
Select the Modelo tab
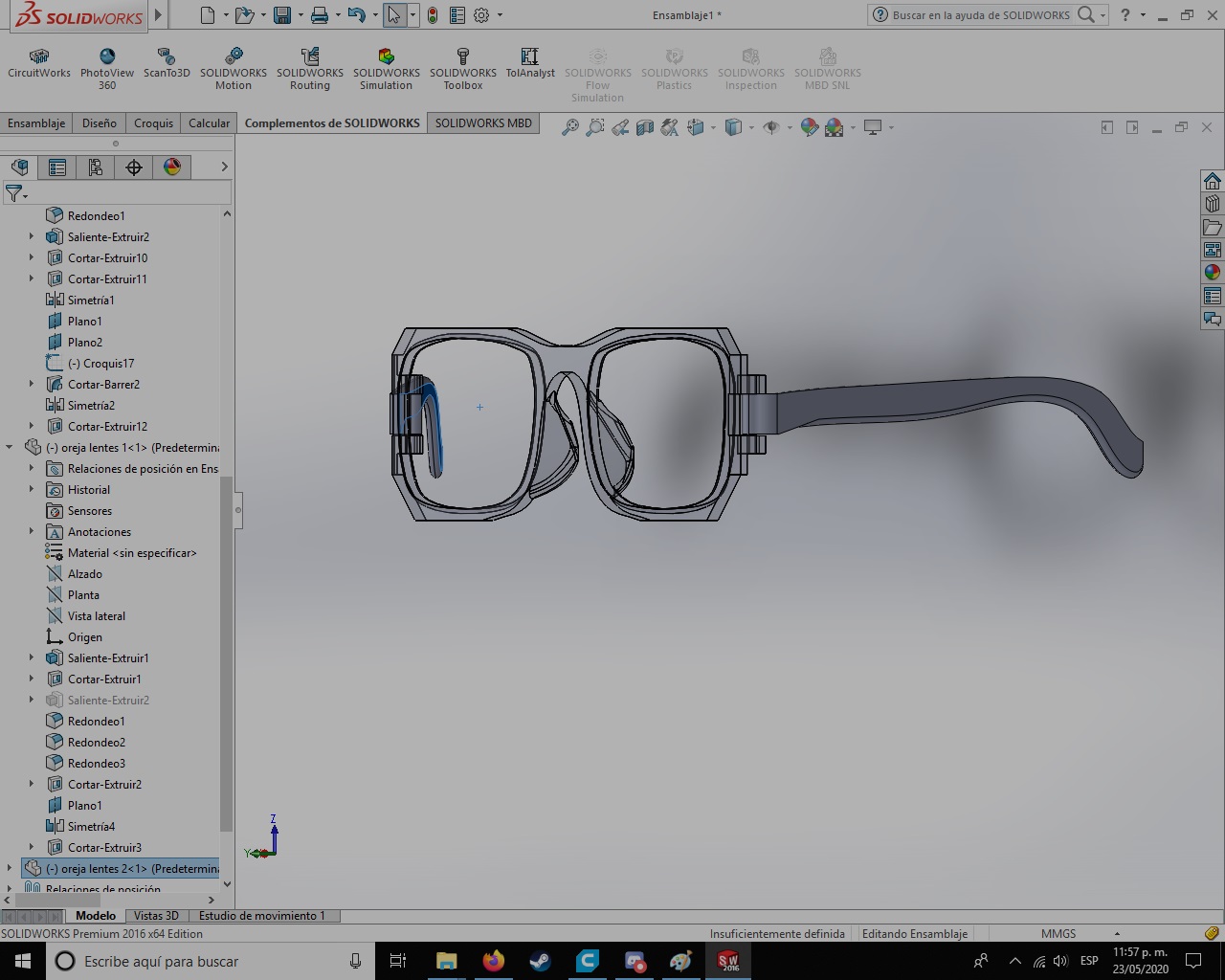coord(96,916)
